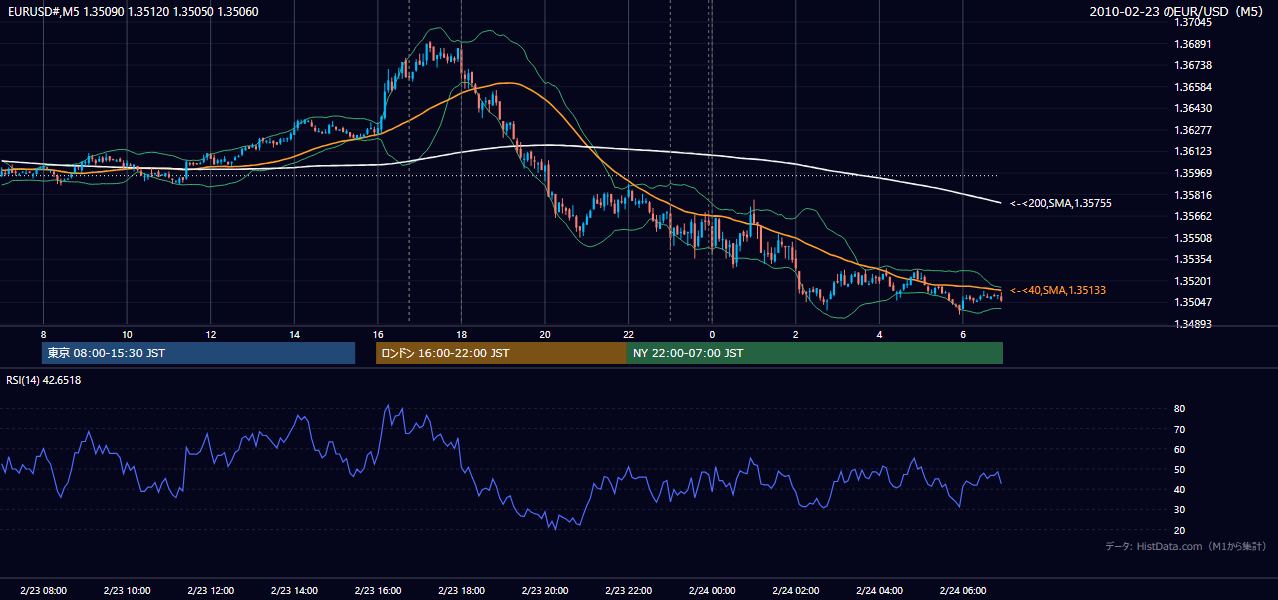The image size is (1278, 600).
Task: Click price axis value 1.36430
Action: [1194, 108]
